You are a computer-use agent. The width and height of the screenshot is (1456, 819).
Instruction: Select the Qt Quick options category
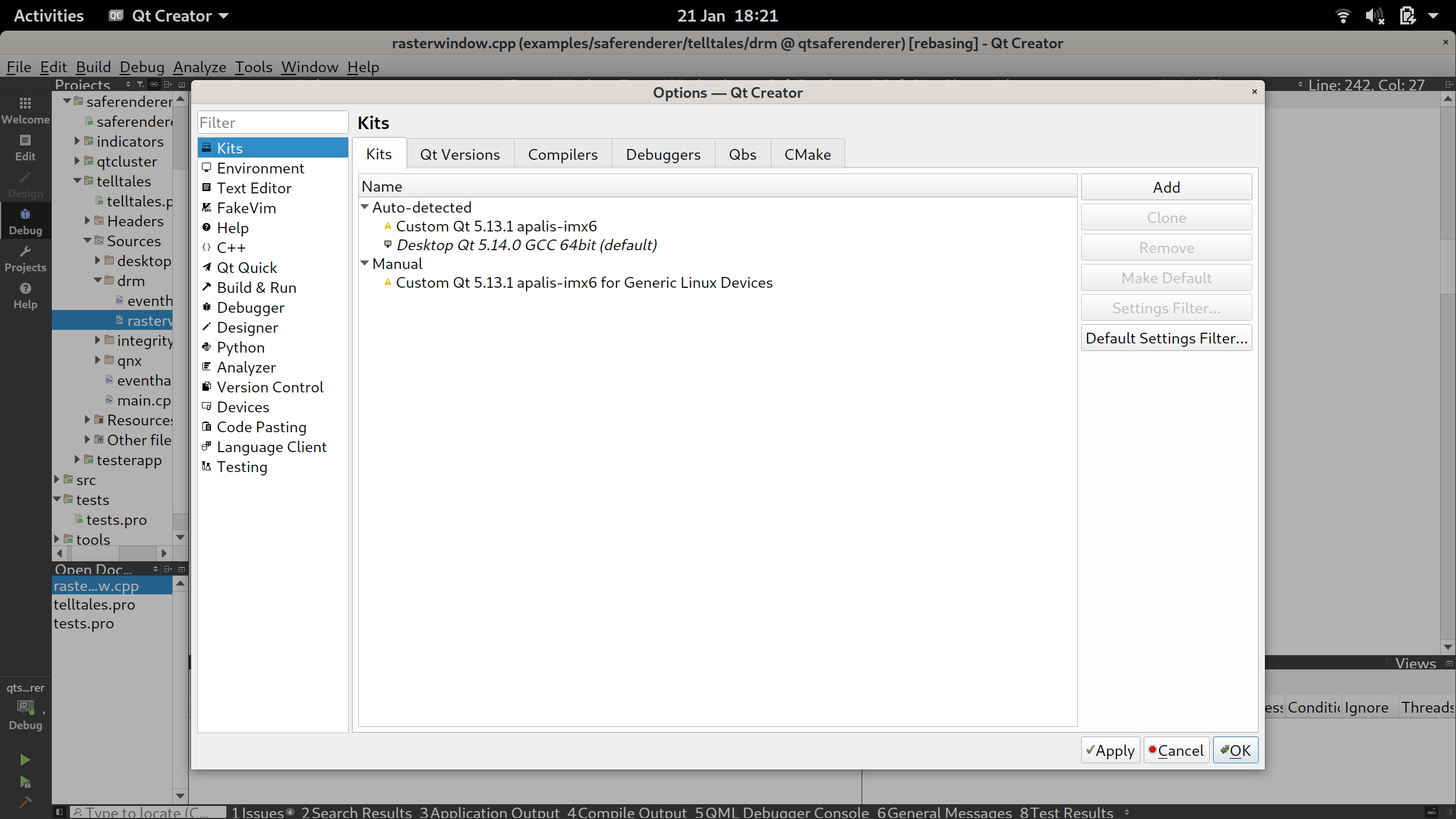point(272,268)
